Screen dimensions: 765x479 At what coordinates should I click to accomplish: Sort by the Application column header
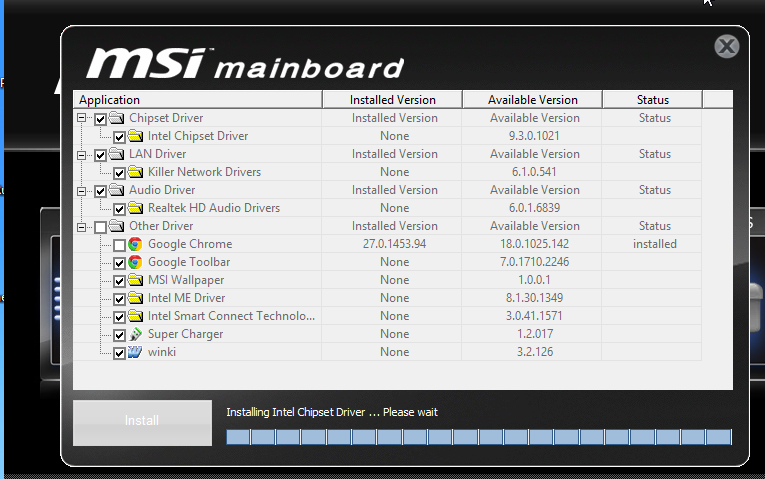click(197, 99)
